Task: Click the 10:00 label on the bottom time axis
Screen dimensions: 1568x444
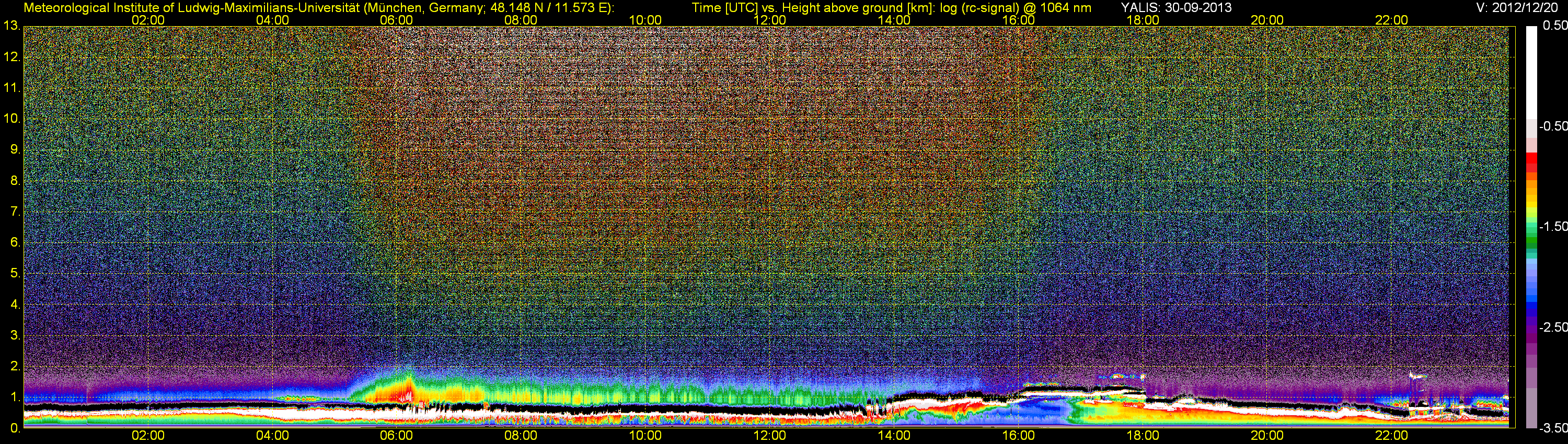Action: [645, 436]
